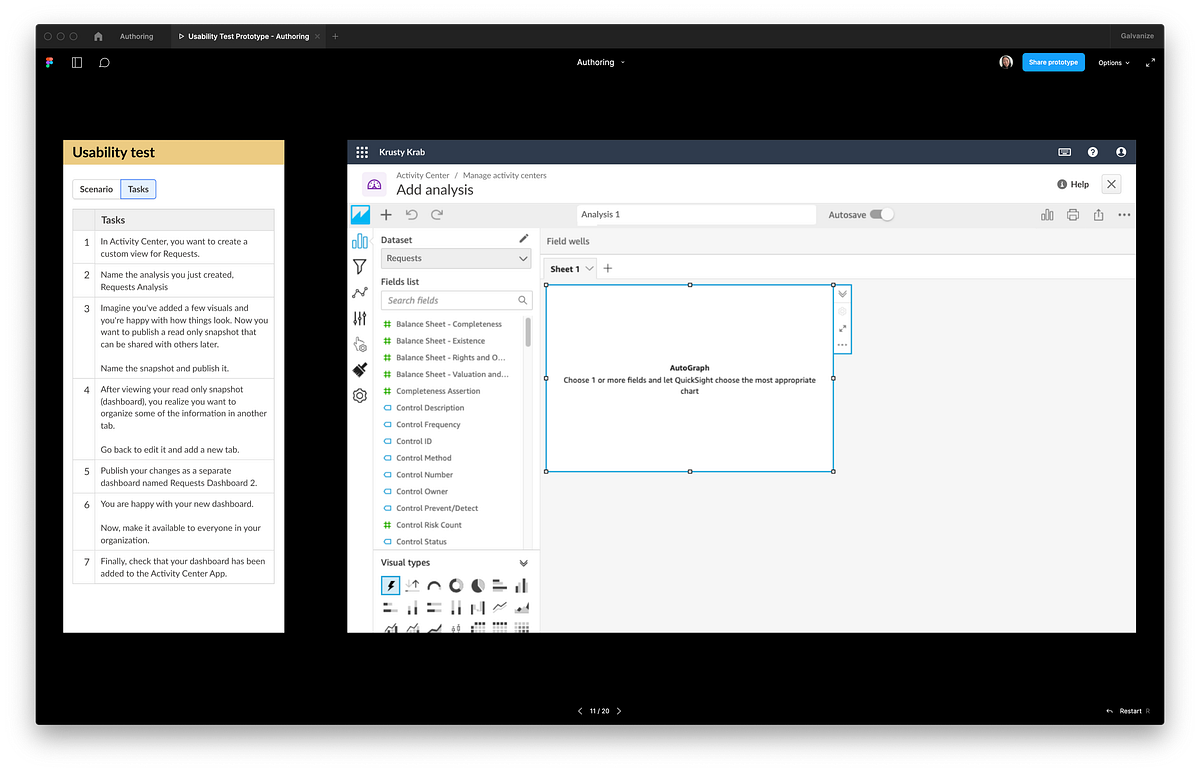Click the Share export icon
This screenshot has height=772, width=1200.
(x=1098, y=215)
